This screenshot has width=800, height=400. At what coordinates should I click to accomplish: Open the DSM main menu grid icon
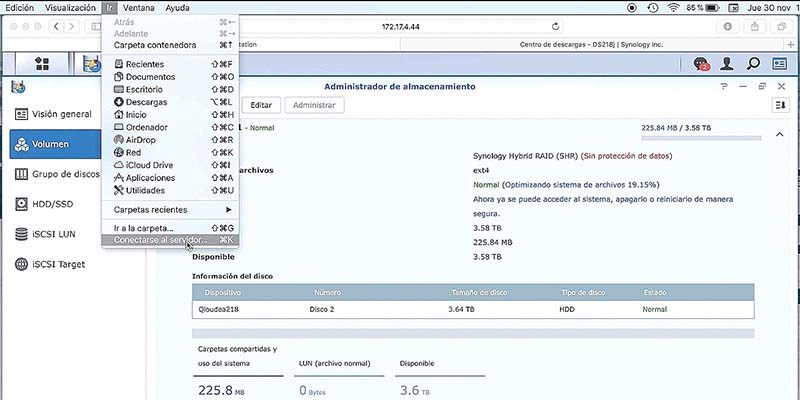42,64
